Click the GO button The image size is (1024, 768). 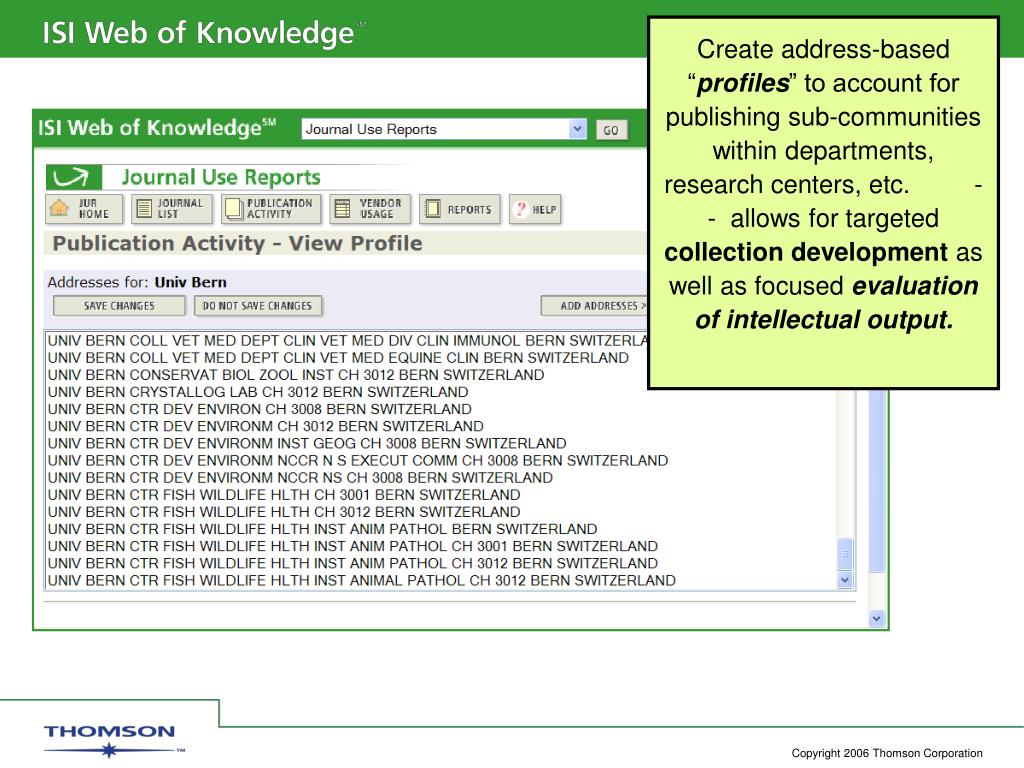[611, 130]
